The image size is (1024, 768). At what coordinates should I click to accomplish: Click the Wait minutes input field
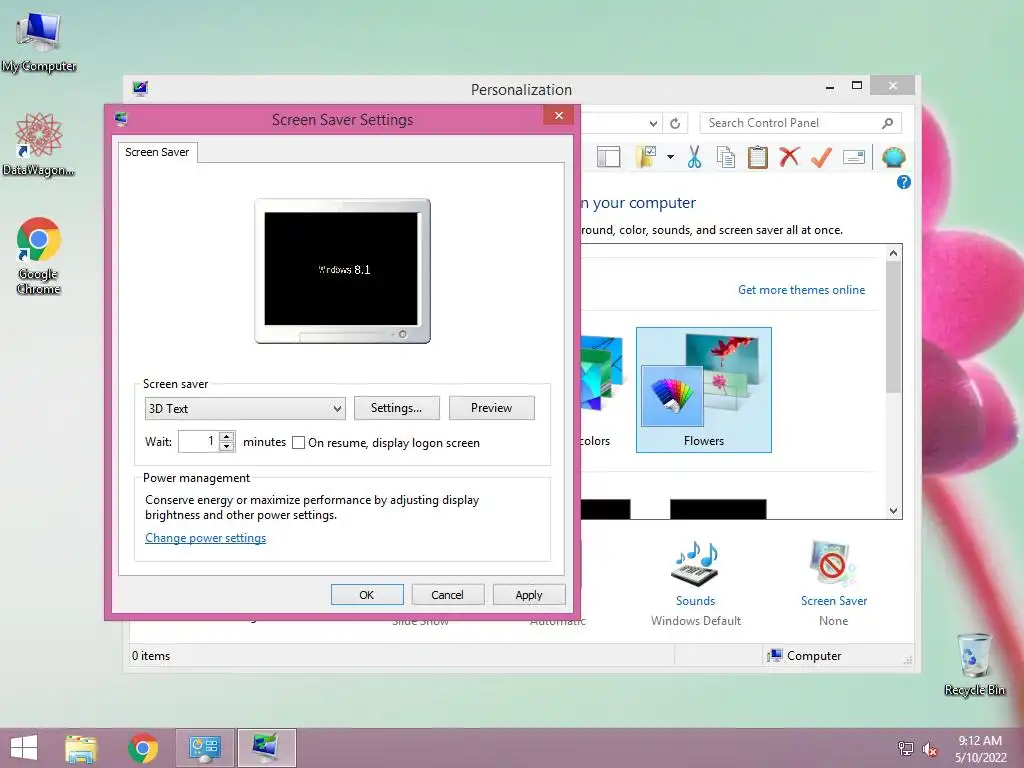(199, 442)
